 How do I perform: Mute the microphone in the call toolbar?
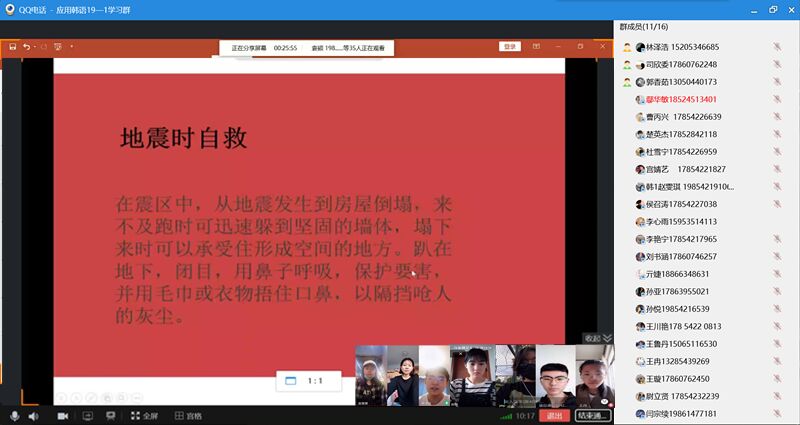coord(14,415)
